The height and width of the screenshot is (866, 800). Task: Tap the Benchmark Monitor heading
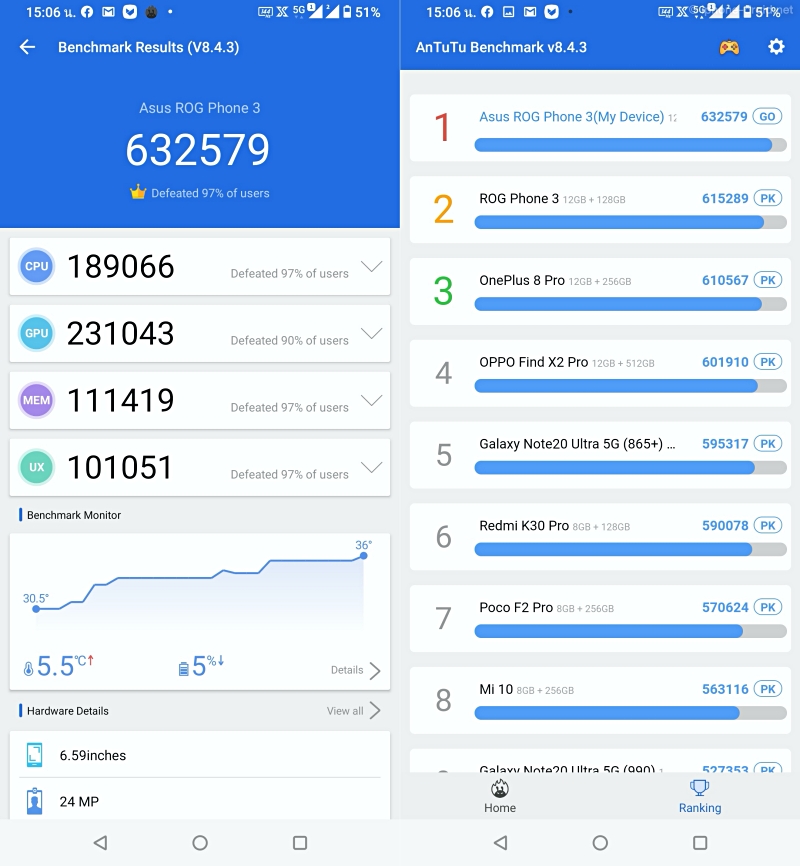coord(74,515)
